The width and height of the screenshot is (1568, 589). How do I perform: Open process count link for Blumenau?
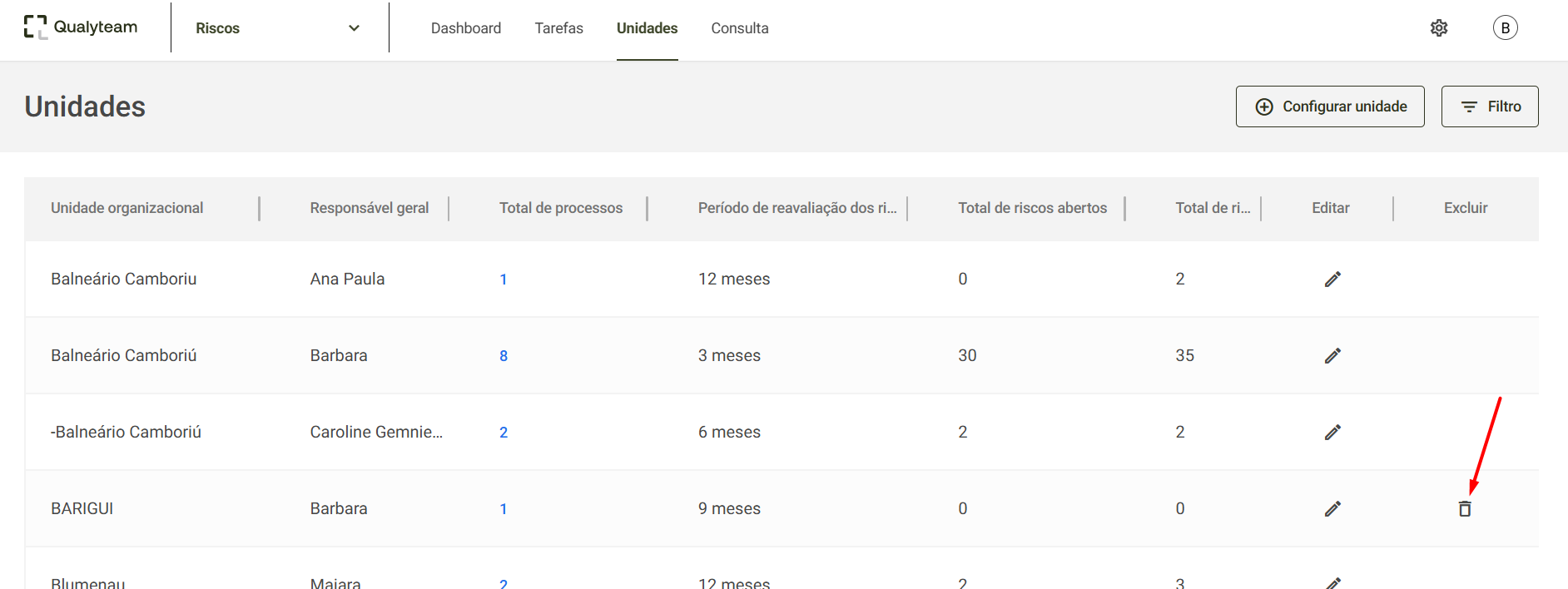(504, 583)
